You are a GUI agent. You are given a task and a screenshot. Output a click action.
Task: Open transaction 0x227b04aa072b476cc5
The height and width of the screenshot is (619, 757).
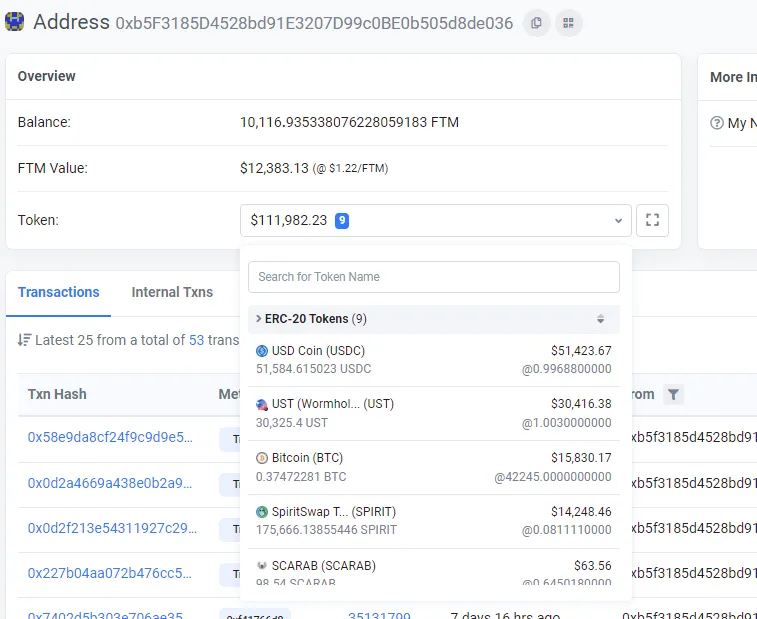pos(110,573)
